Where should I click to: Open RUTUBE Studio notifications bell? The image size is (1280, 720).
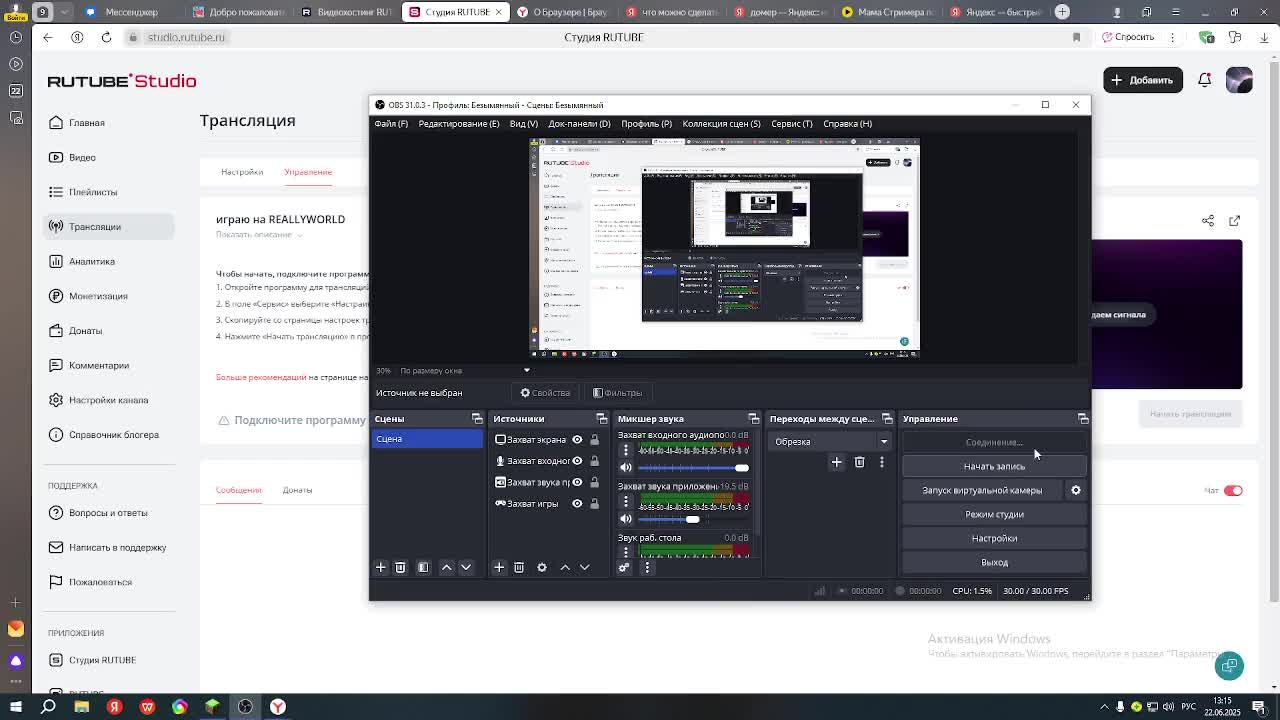1205,80
